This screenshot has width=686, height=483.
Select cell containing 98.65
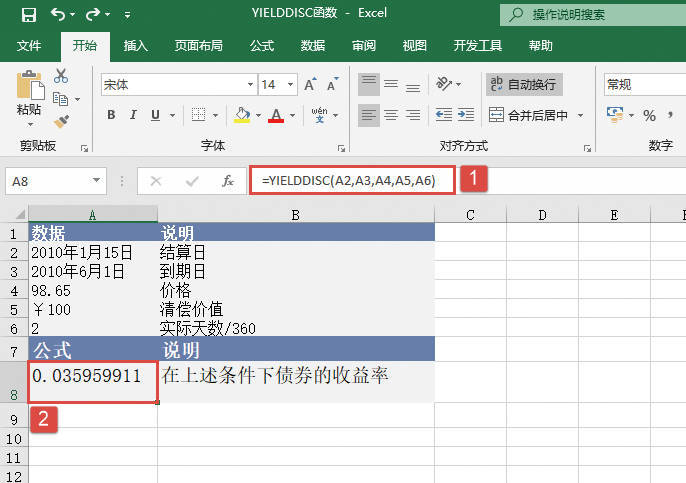pyautogui.click(x=93, y=290)
